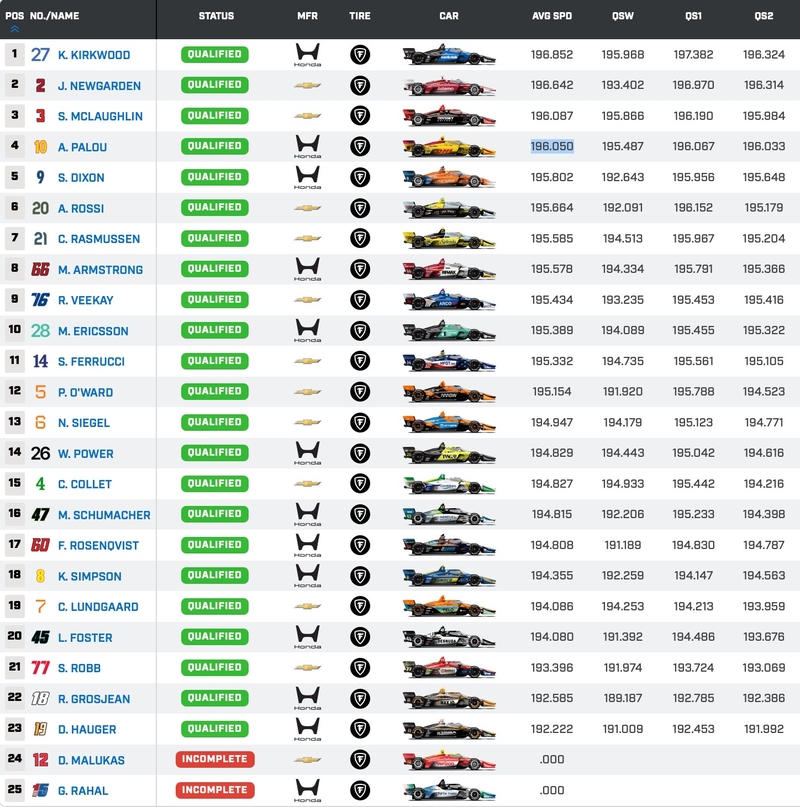800x807 pixels.
Task: Click Chevrolet logo in C. Lundgaard row
Action: click(307, 606)
